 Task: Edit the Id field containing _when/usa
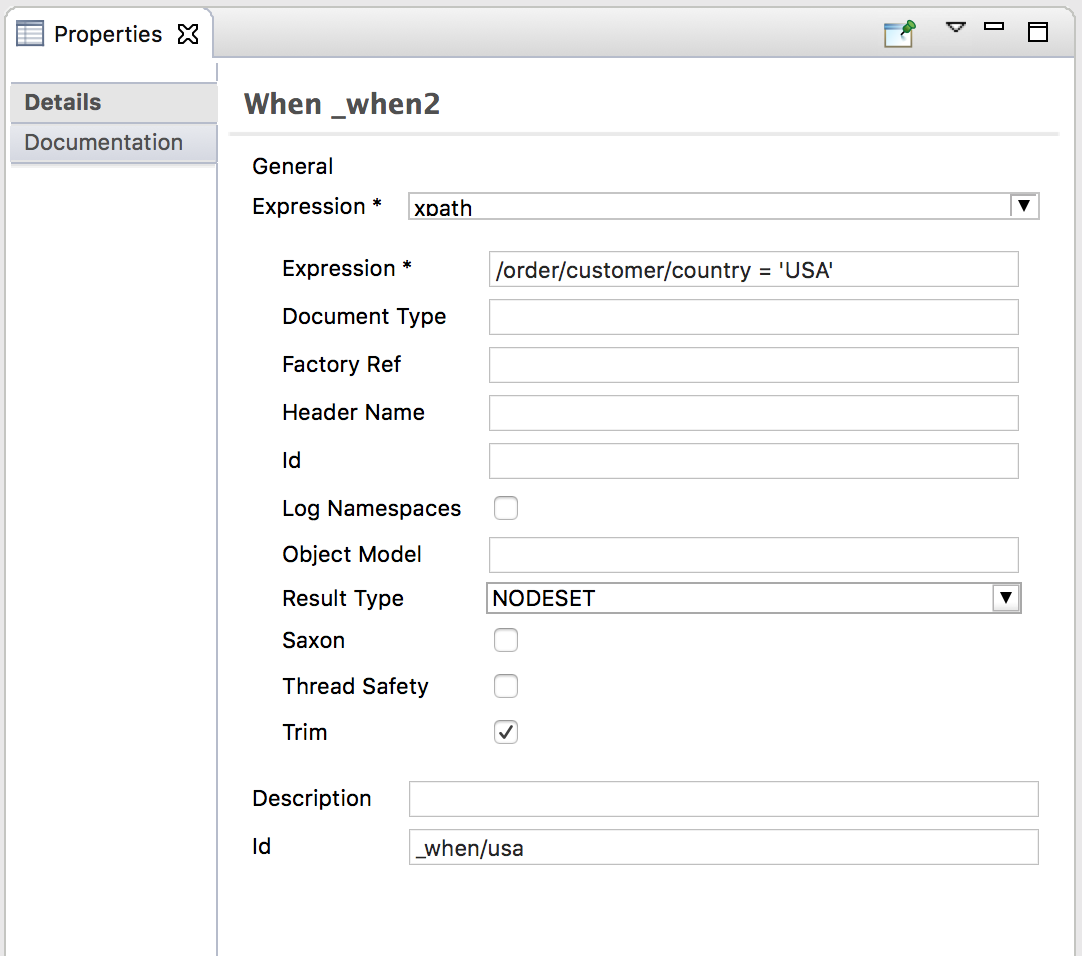723,847
